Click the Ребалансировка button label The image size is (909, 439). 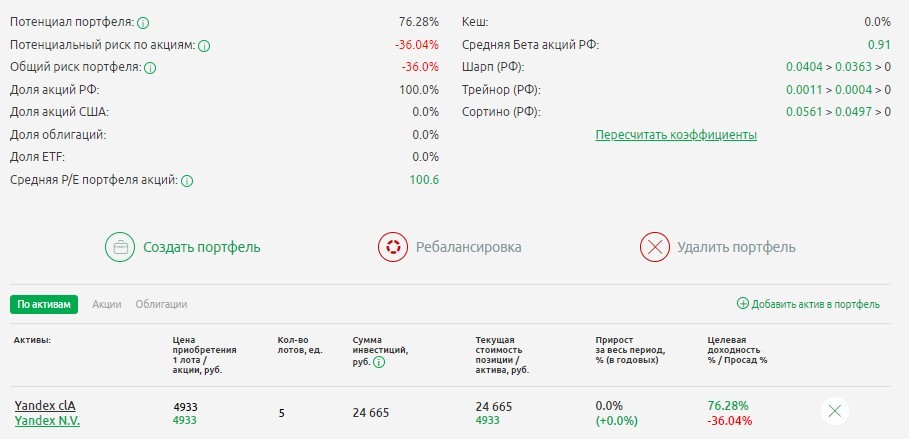[469, 247]
